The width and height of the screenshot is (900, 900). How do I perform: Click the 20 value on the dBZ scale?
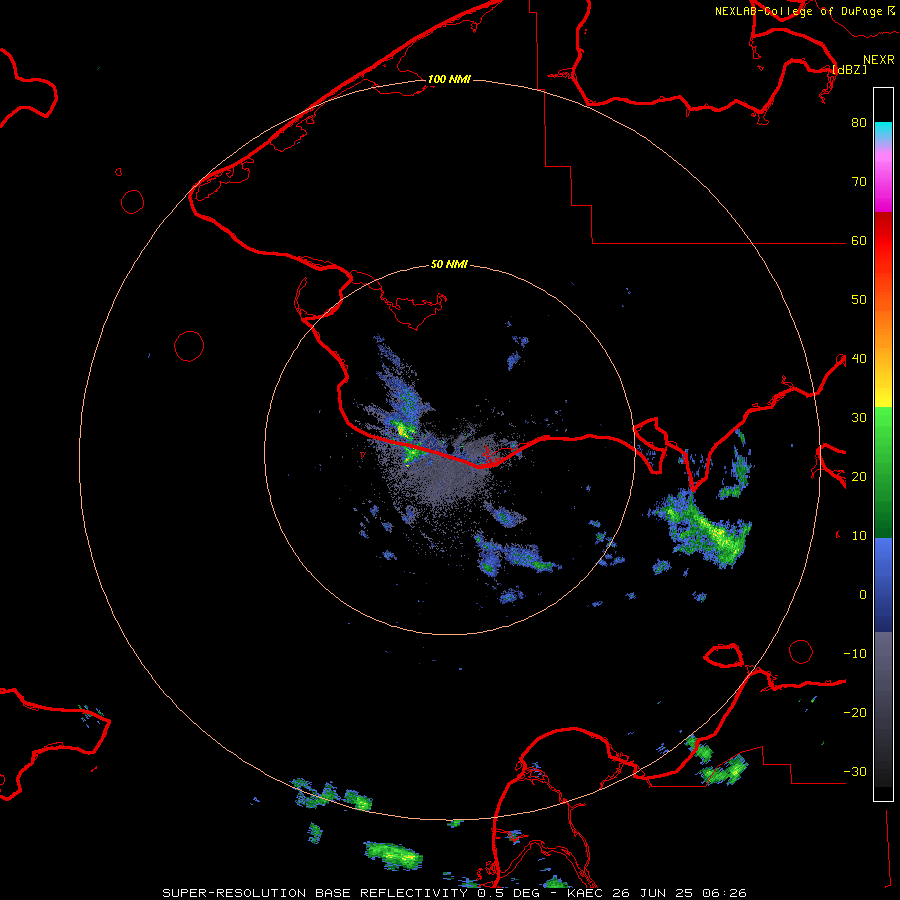[x=859, y=477]
